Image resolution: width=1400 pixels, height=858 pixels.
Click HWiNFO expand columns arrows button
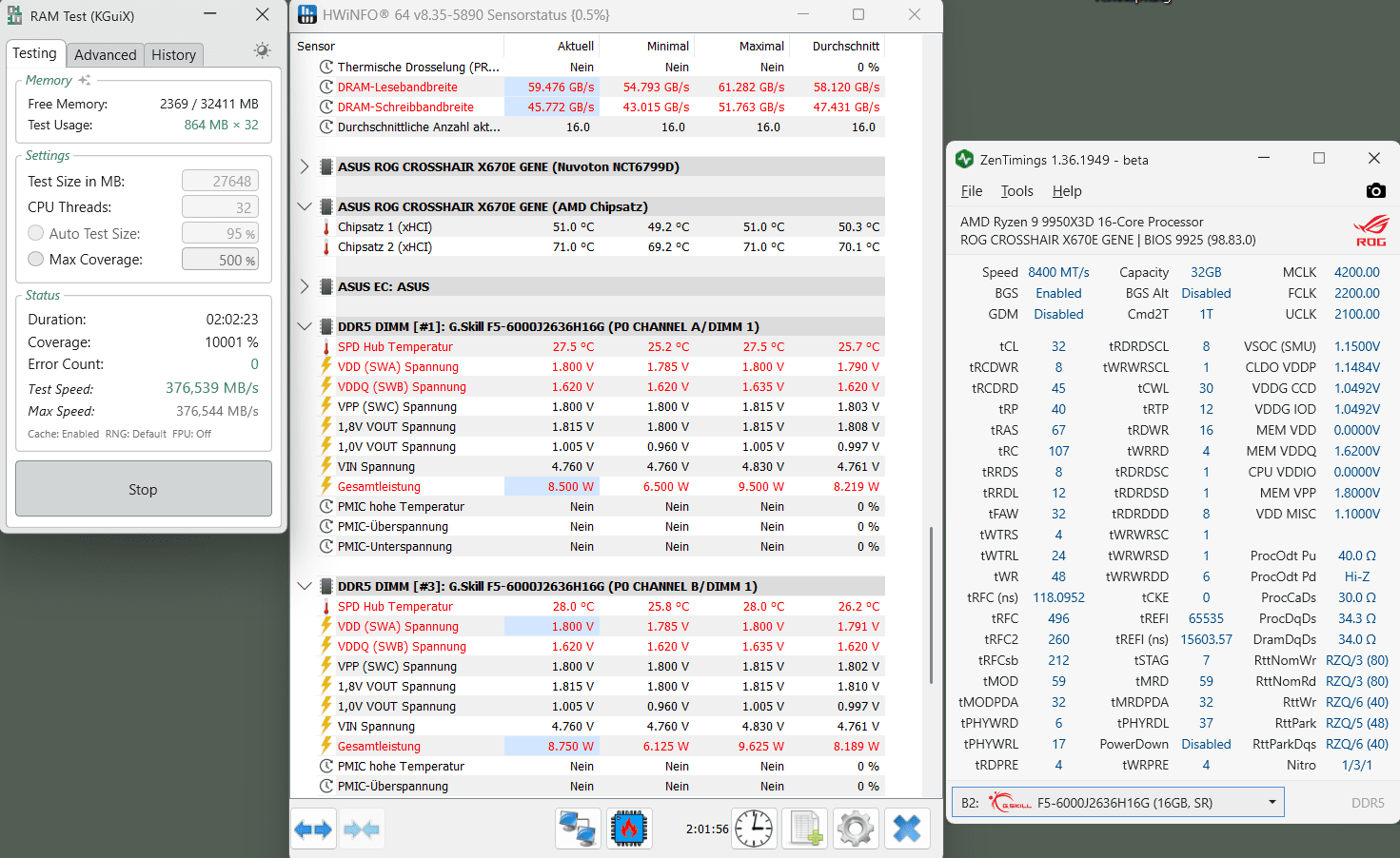[313, 829]
